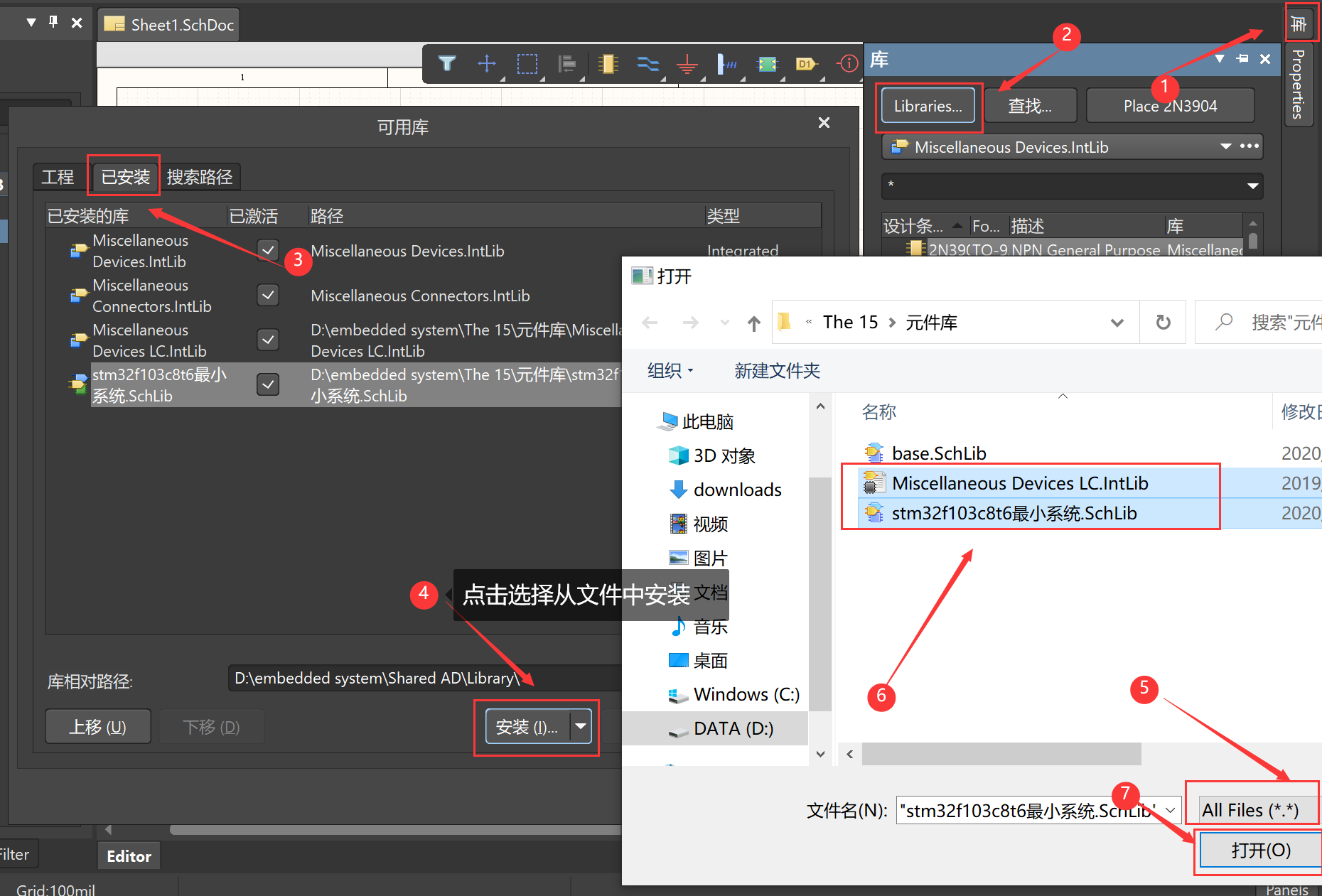Screen dimensions: 1322x896
Task: Open more options ellipsis beside library dropdown
Action: tap(1250, 146)
